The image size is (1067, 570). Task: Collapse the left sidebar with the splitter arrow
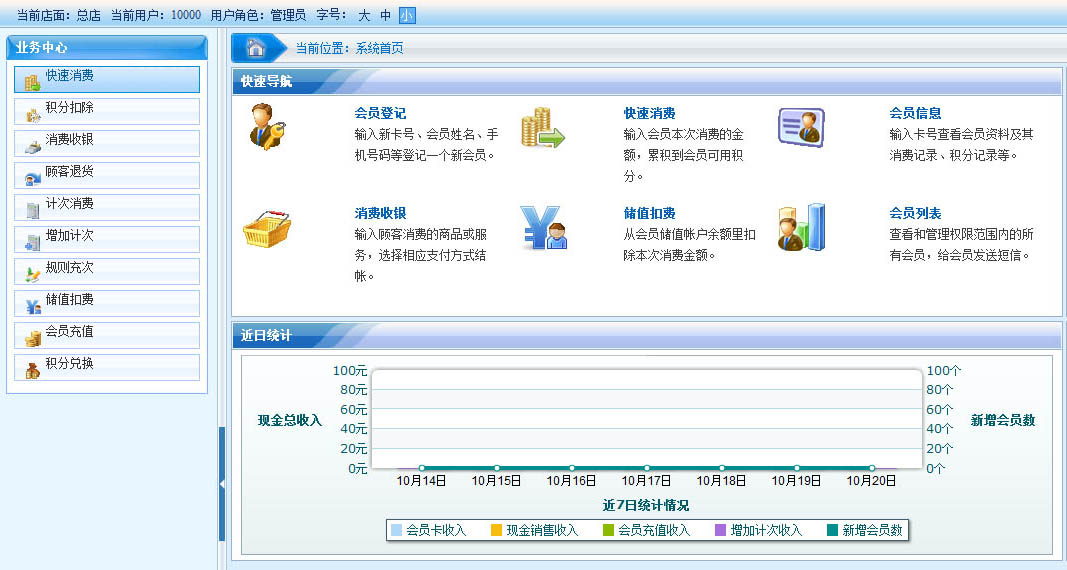click(x=222, y=484)
